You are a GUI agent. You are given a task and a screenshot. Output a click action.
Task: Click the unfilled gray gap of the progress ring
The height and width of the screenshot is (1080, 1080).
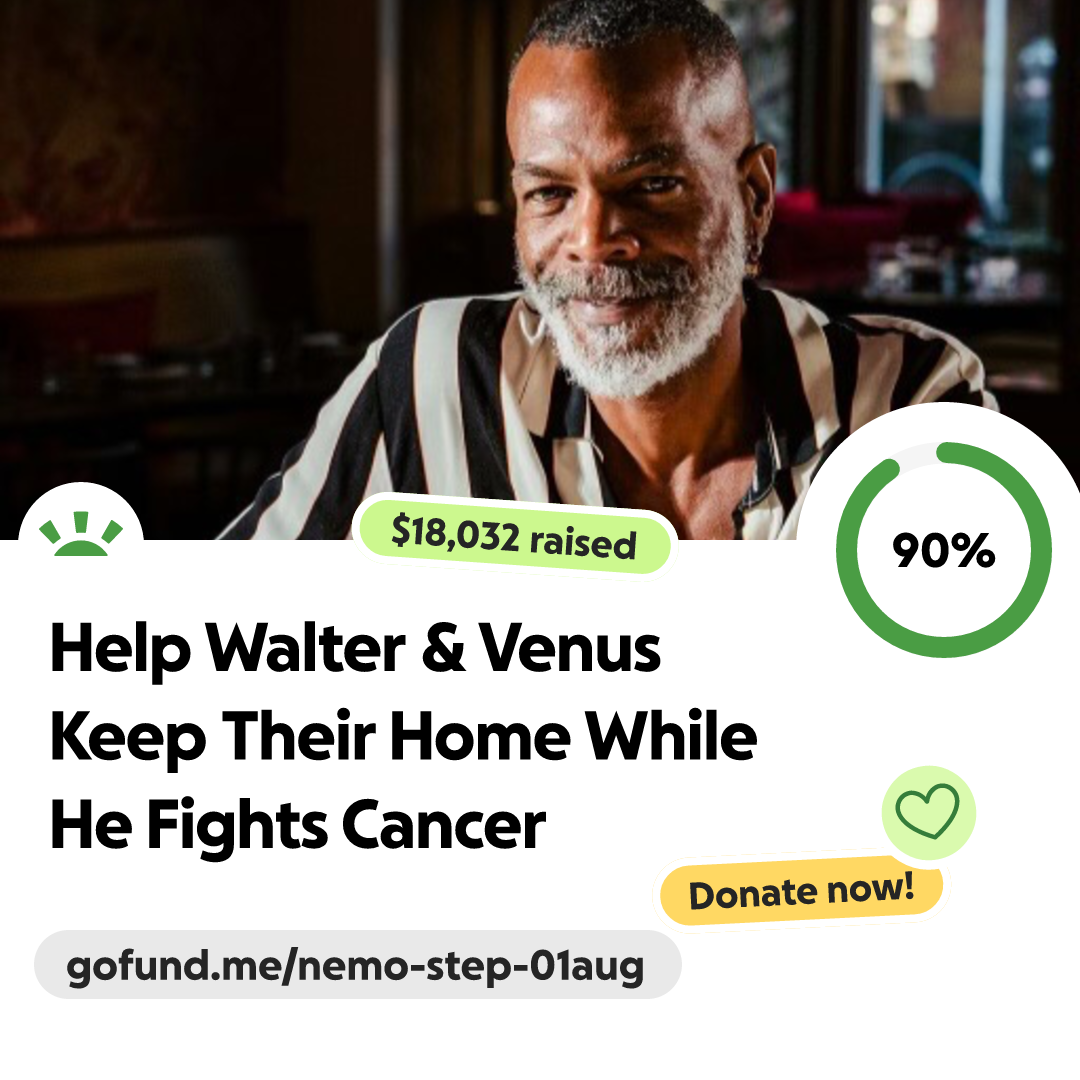pyautogui.click(x=918, y=453)
